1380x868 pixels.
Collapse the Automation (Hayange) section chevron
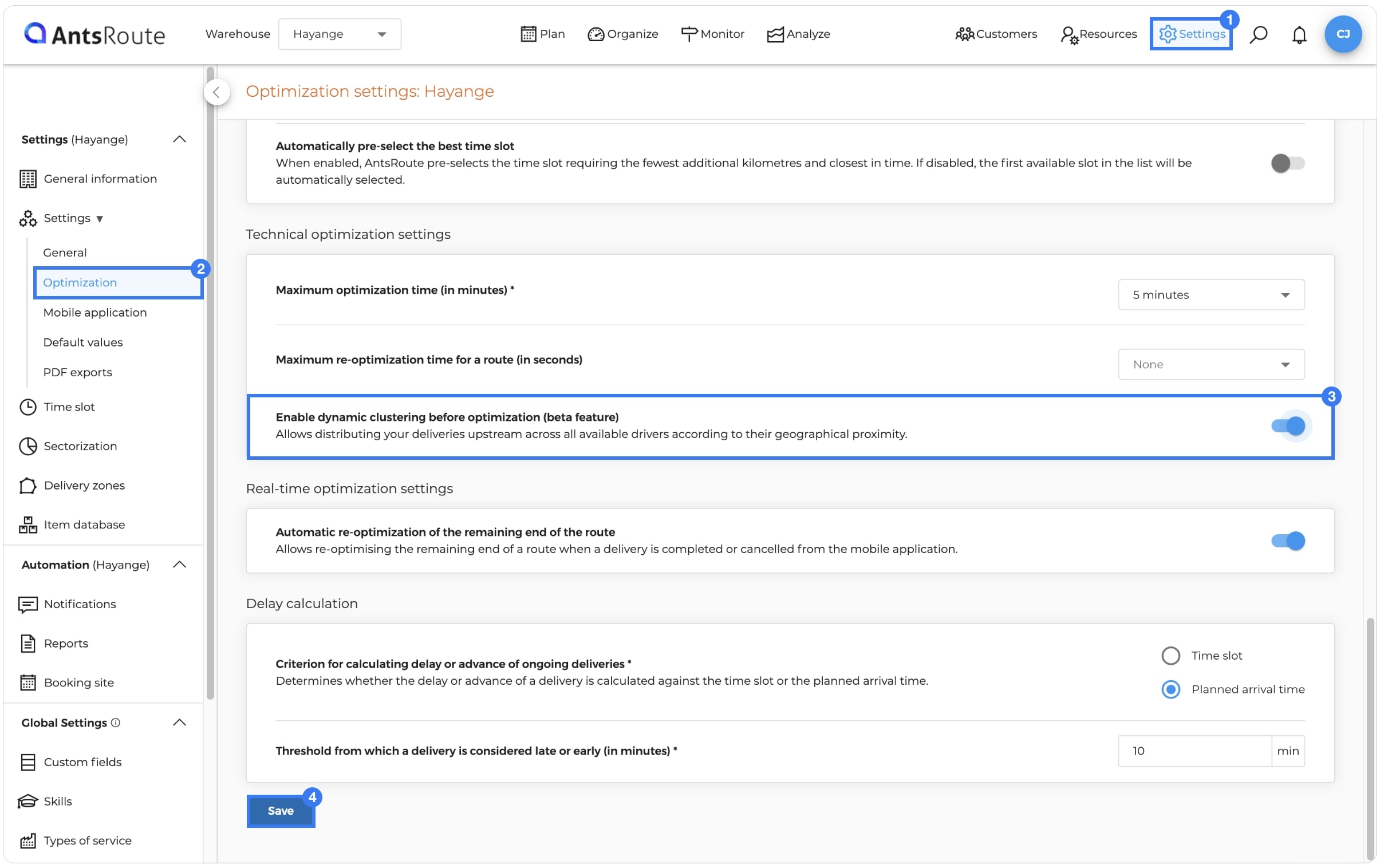179,565
